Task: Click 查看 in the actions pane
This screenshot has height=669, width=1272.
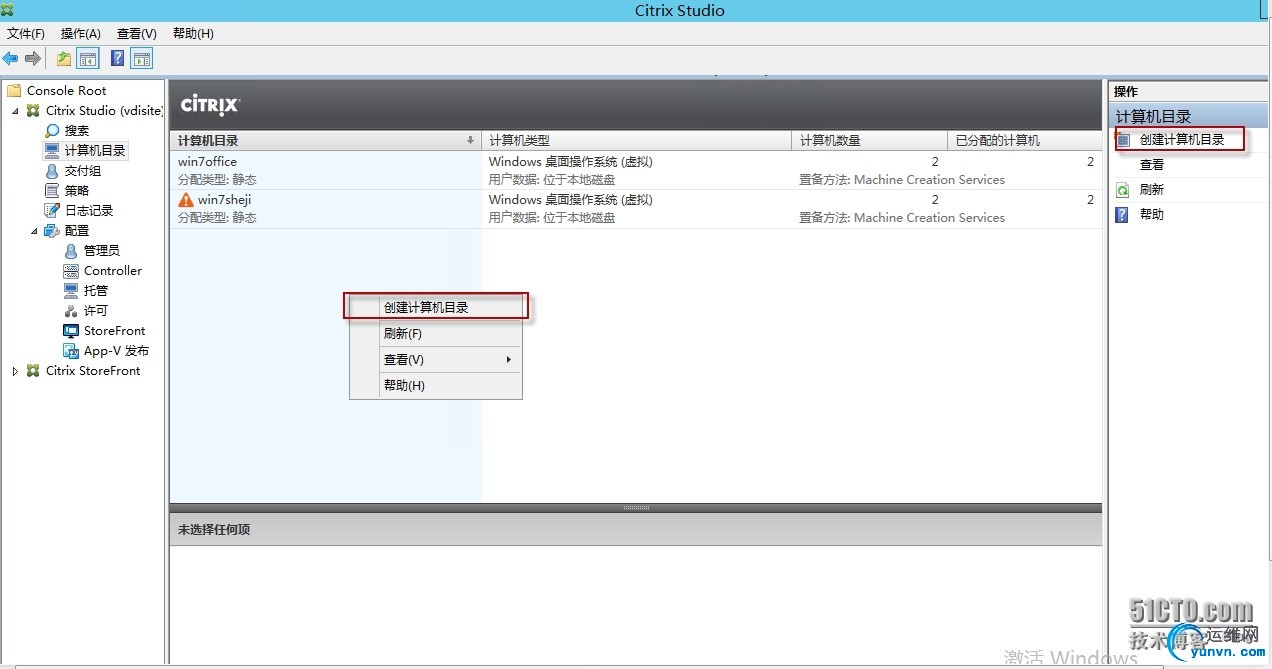Action: 1152,164
